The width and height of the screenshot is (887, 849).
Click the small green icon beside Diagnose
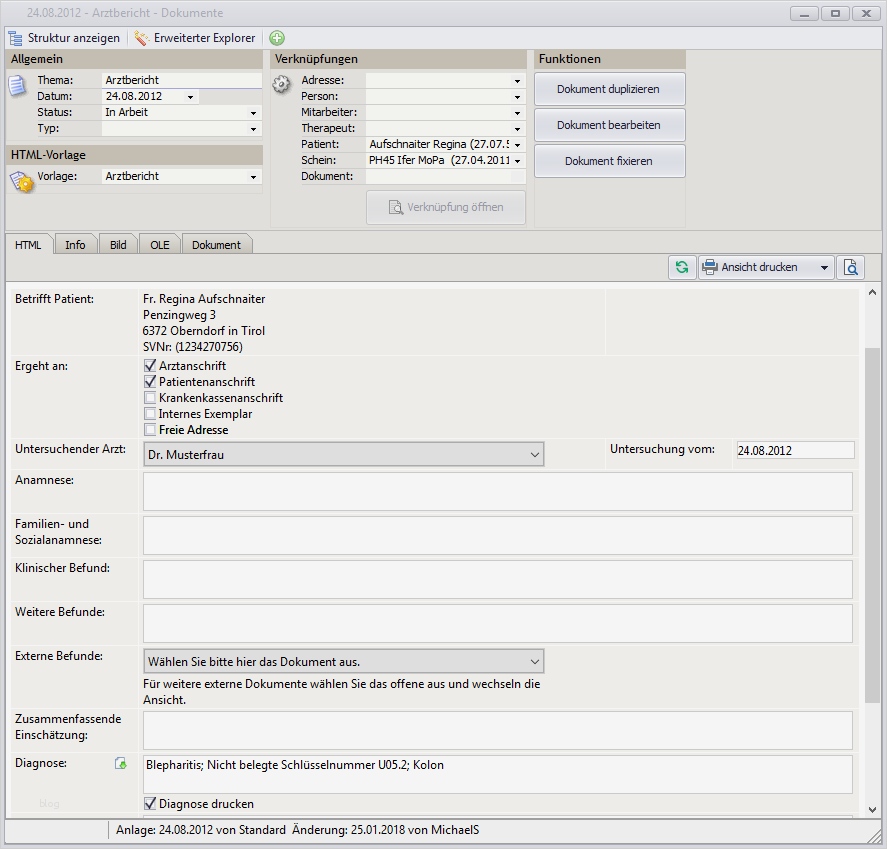[121, 764]
